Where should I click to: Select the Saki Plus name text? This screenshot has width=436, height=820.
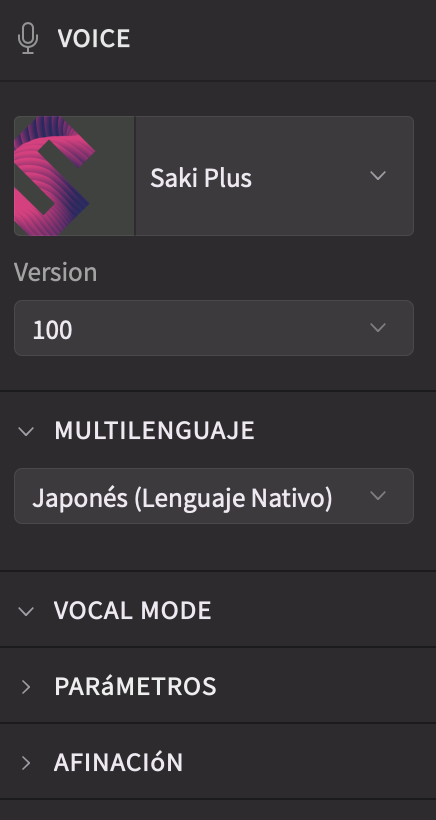coord(201,178)
